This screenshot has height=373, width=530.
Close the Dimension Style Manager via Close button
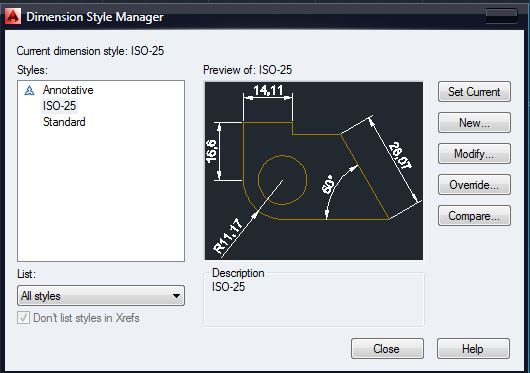(387, 349)
